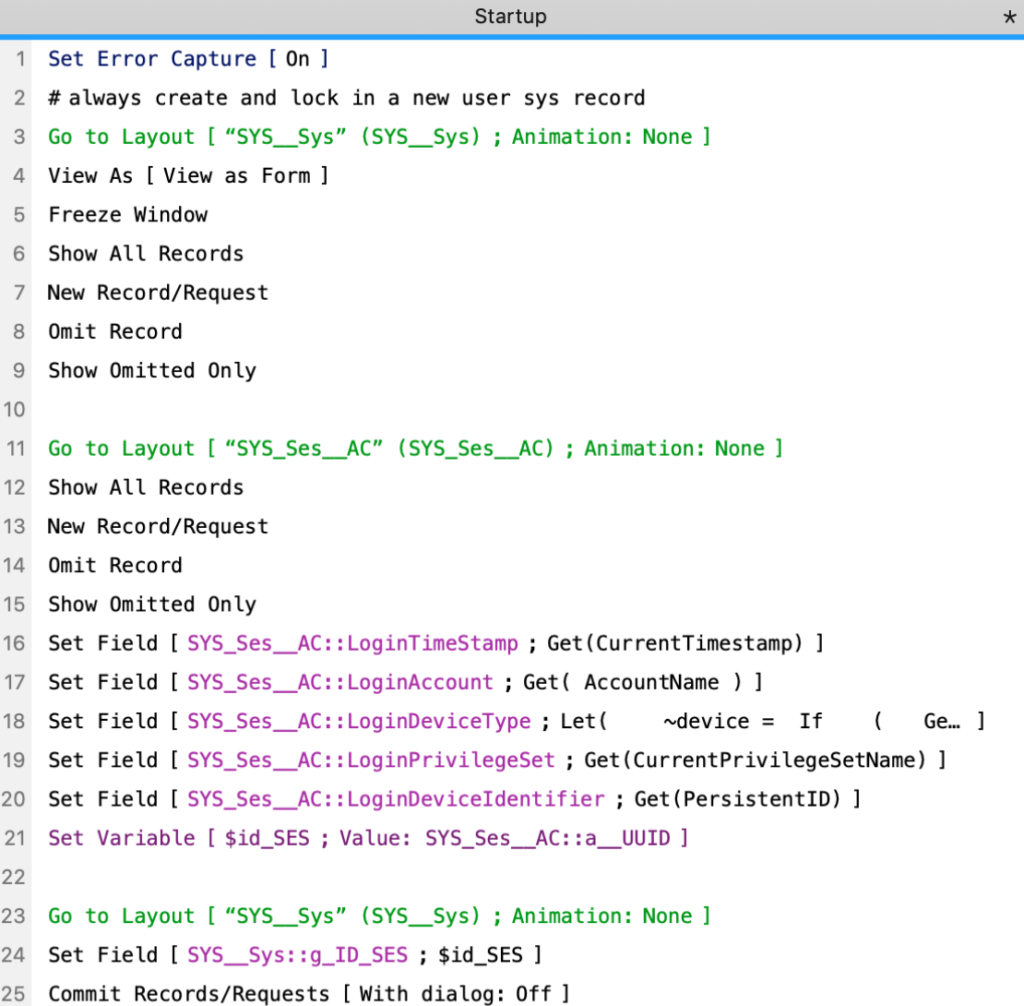
Task: Select the View As Form step
Action: pyautogui.click(x=188, y=176)
